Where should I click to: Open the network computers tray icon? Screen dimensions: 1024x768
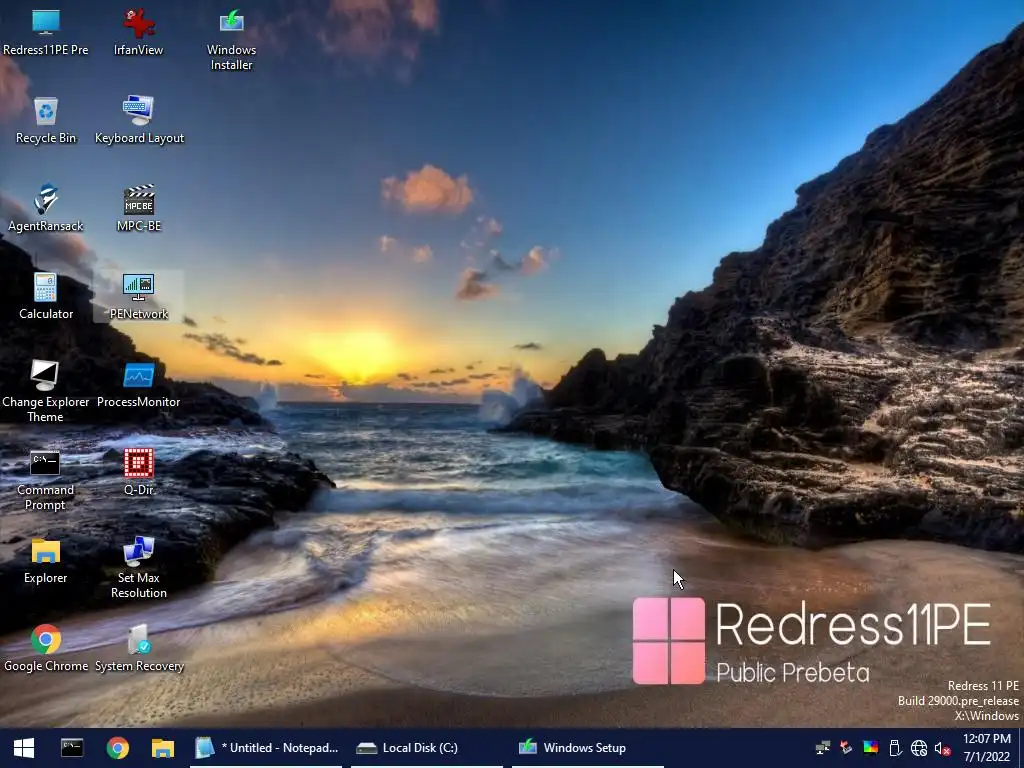[822, 748]
